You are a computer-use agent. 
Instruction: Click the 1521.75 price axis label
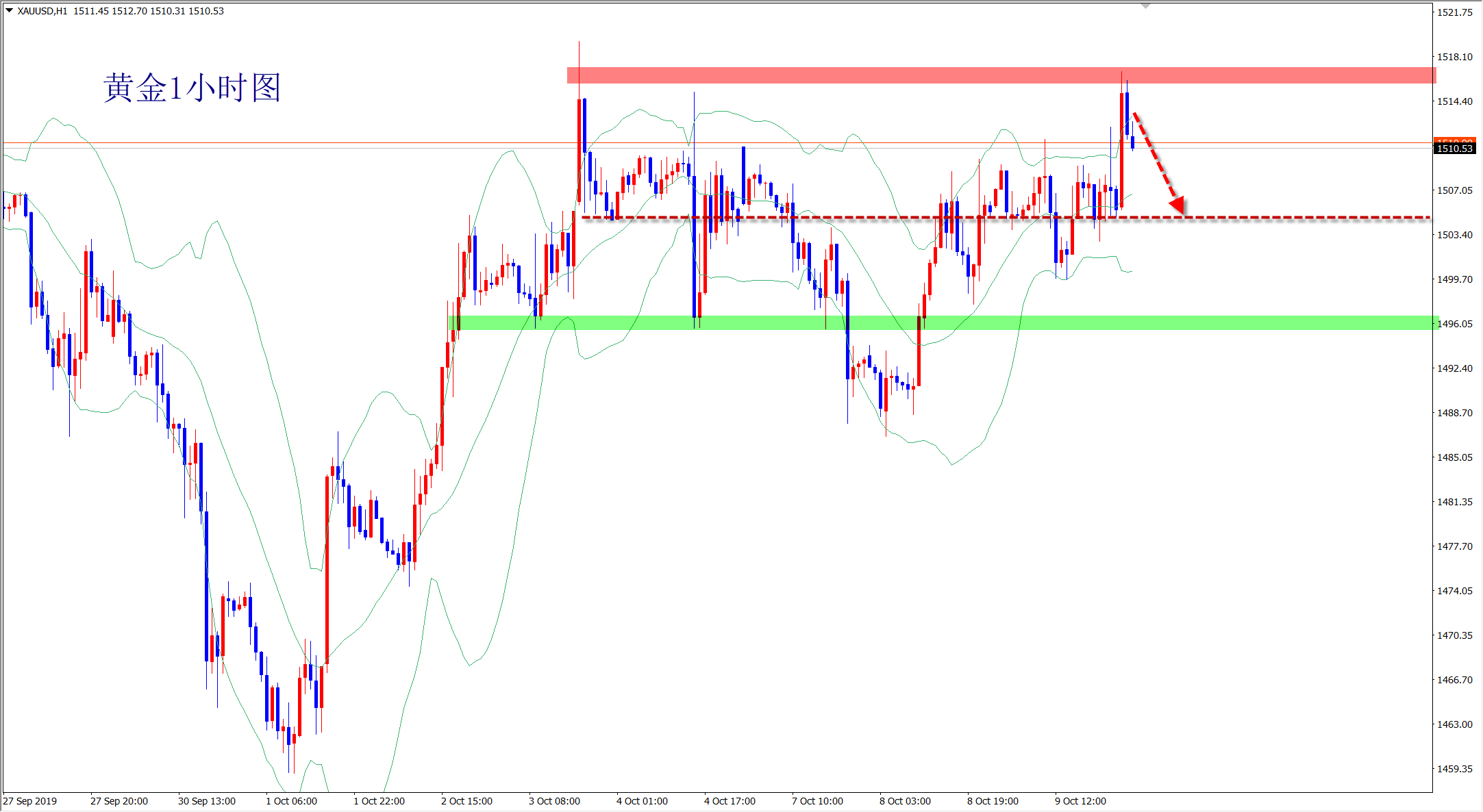pyautogui.click(x=1455, y=12)
